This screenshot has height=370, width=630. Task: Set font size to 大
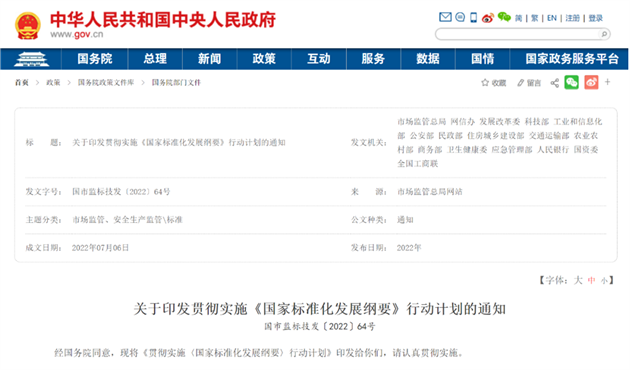point(578,280)
